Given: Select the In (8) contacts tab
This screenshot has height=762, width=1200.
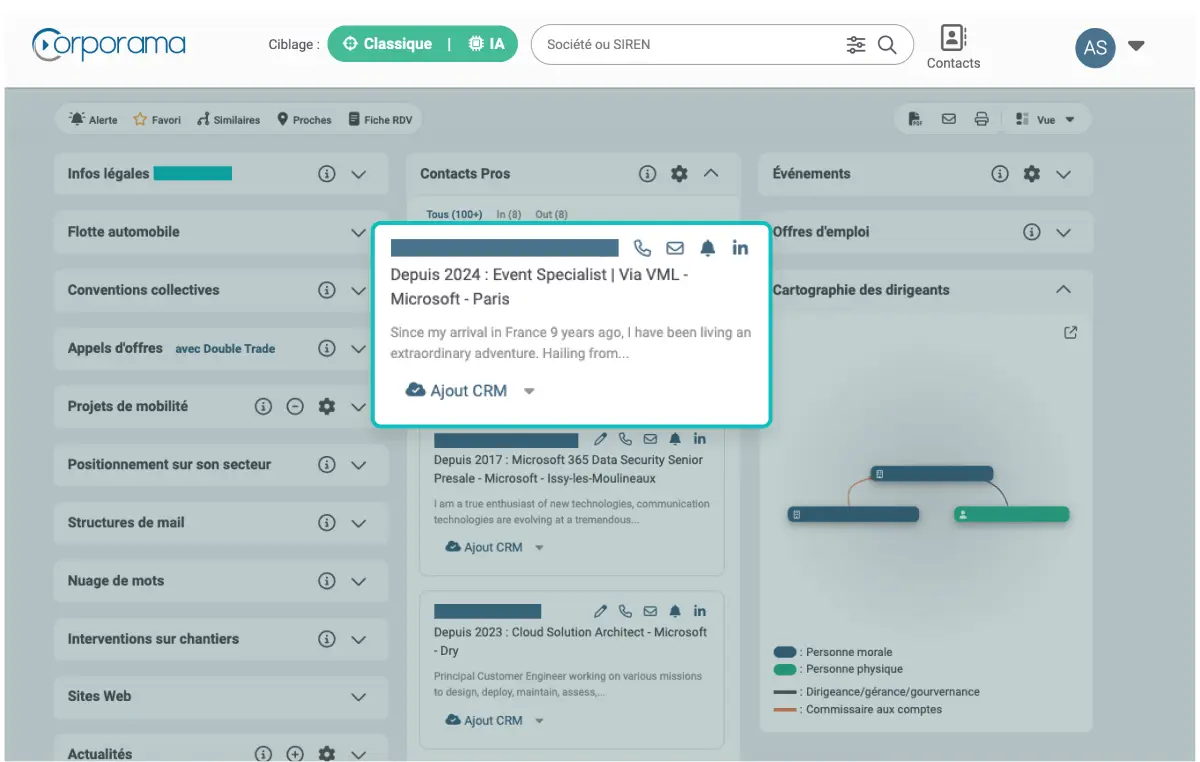Looking at the screenshot, I should tap(509, 214).
